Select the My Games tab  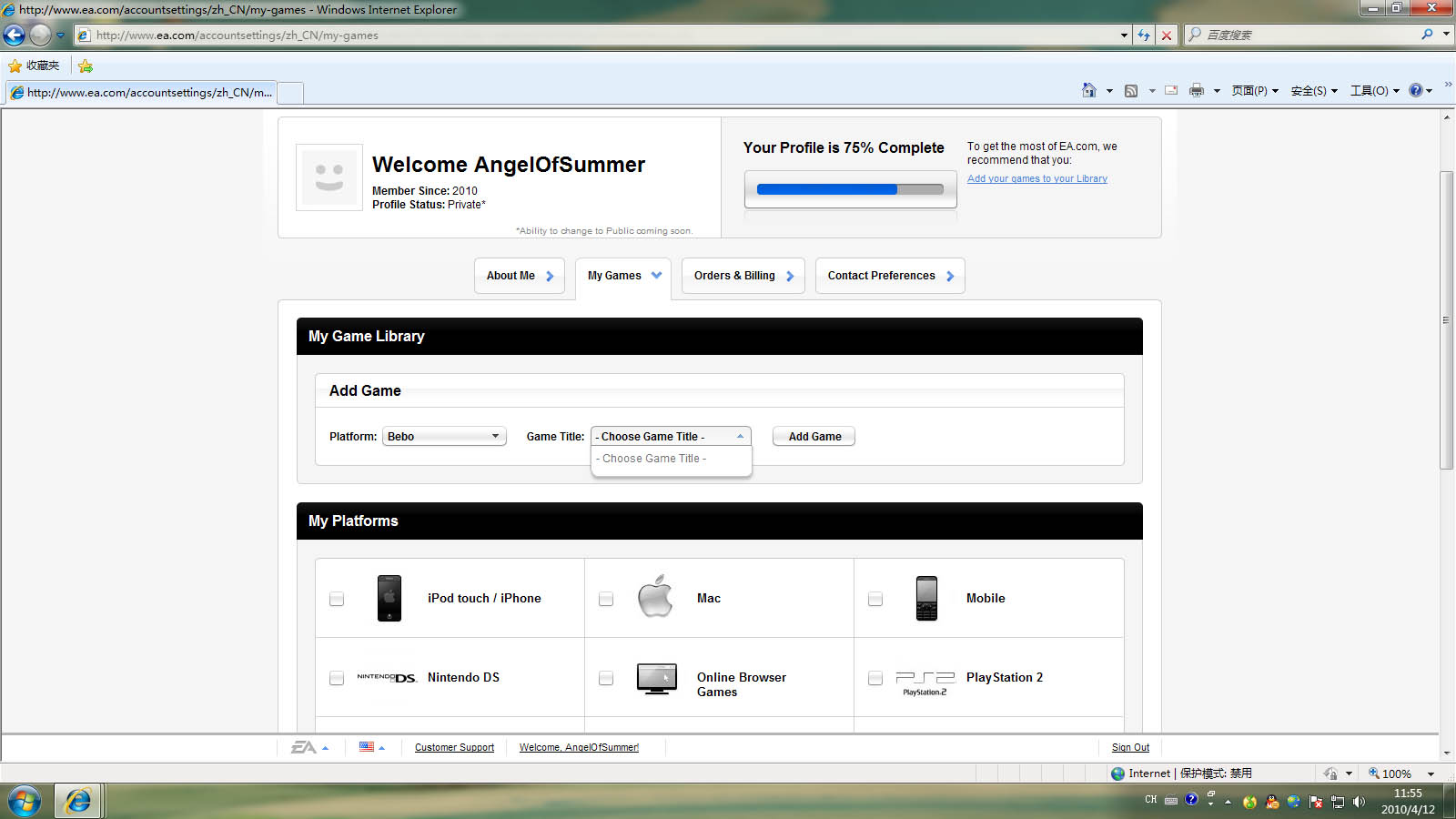click(623, 276)
